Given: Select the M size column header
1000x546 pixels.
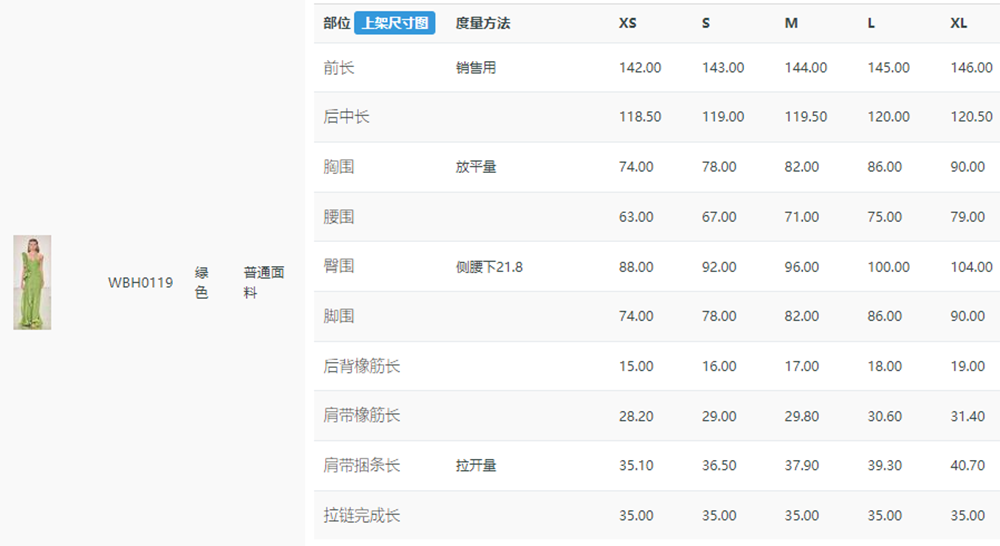Looking at the screenshot, I should point(791,23).
